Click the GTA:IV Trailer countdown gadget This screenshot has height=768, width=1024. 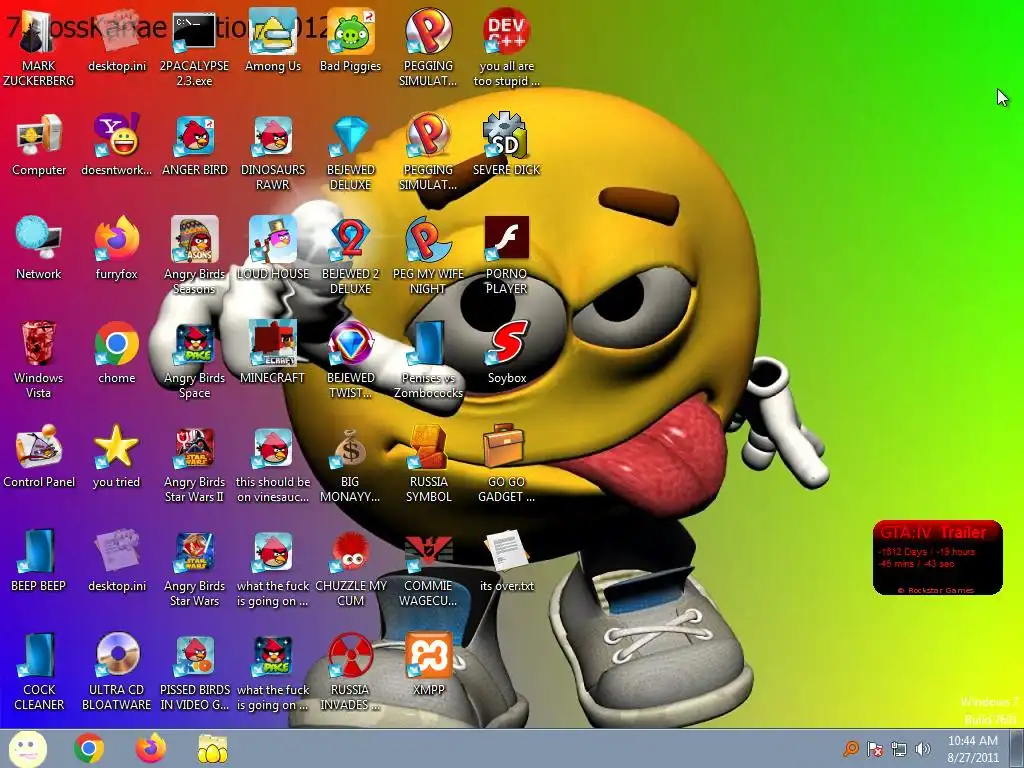(937, 557)
